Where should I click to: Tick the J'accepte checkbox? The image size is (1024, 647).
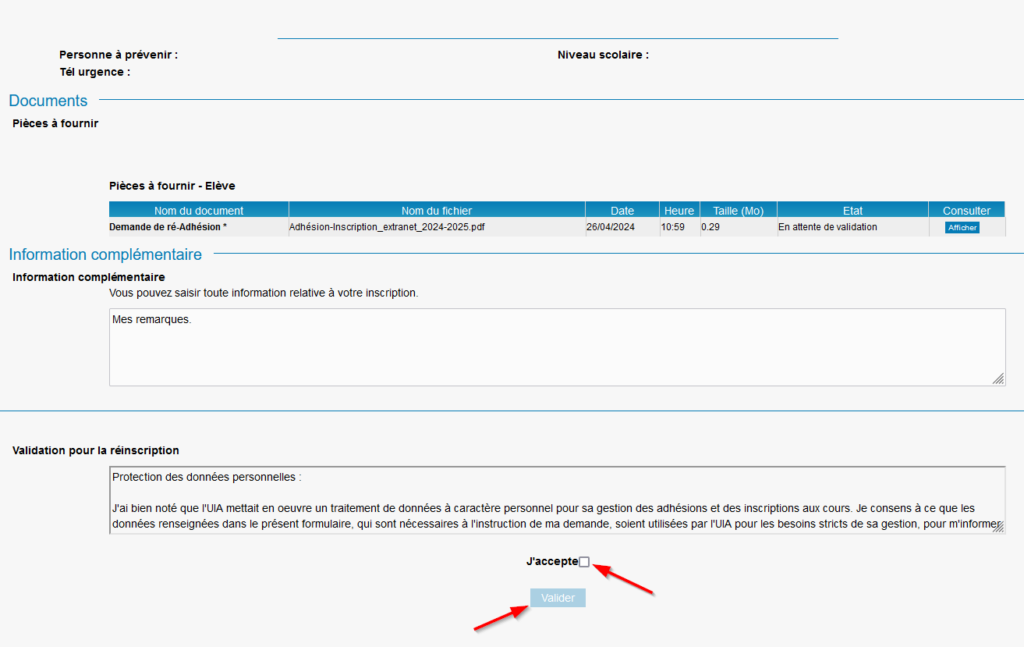coord(584,561)
